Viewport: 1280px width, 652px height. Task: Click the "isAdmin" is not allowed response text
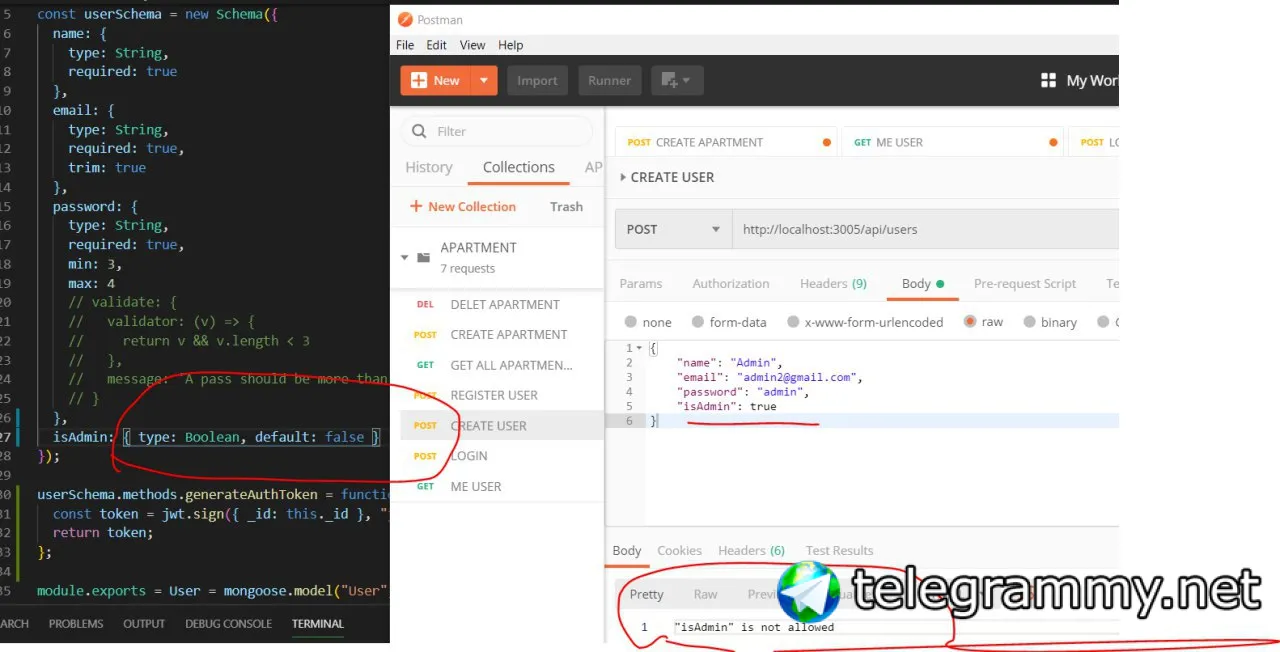pos(754,627)
